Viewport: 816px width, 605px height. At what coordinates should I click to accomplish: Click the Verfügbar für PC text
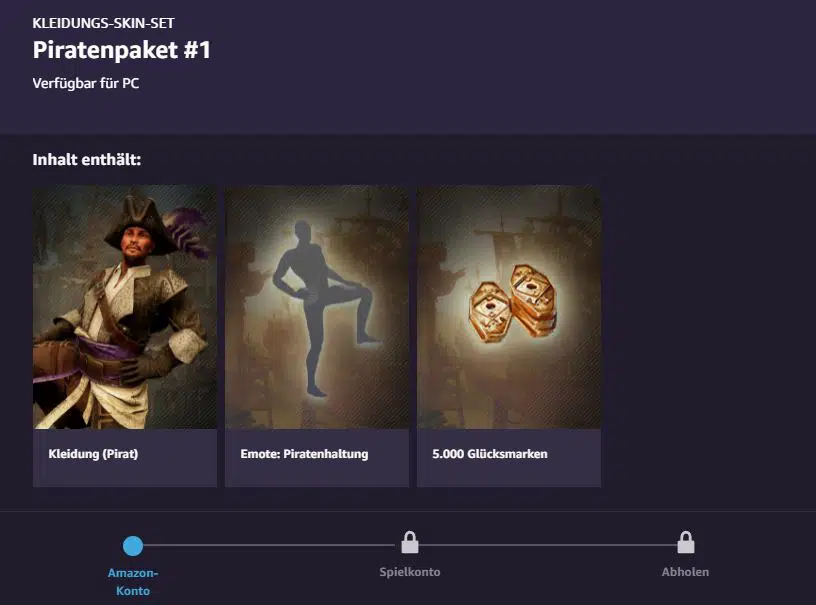(x=86, y=83)
